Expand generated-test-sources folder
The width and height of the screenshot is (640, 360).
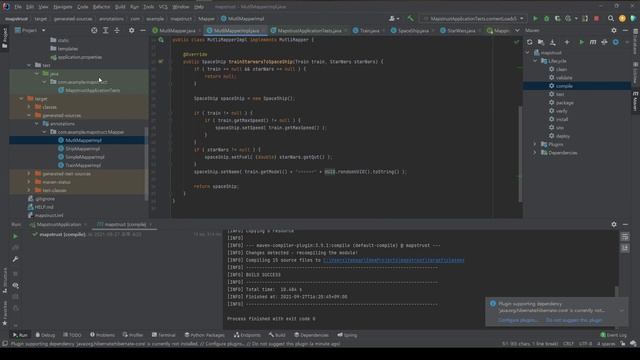click(x=29, y=173)
